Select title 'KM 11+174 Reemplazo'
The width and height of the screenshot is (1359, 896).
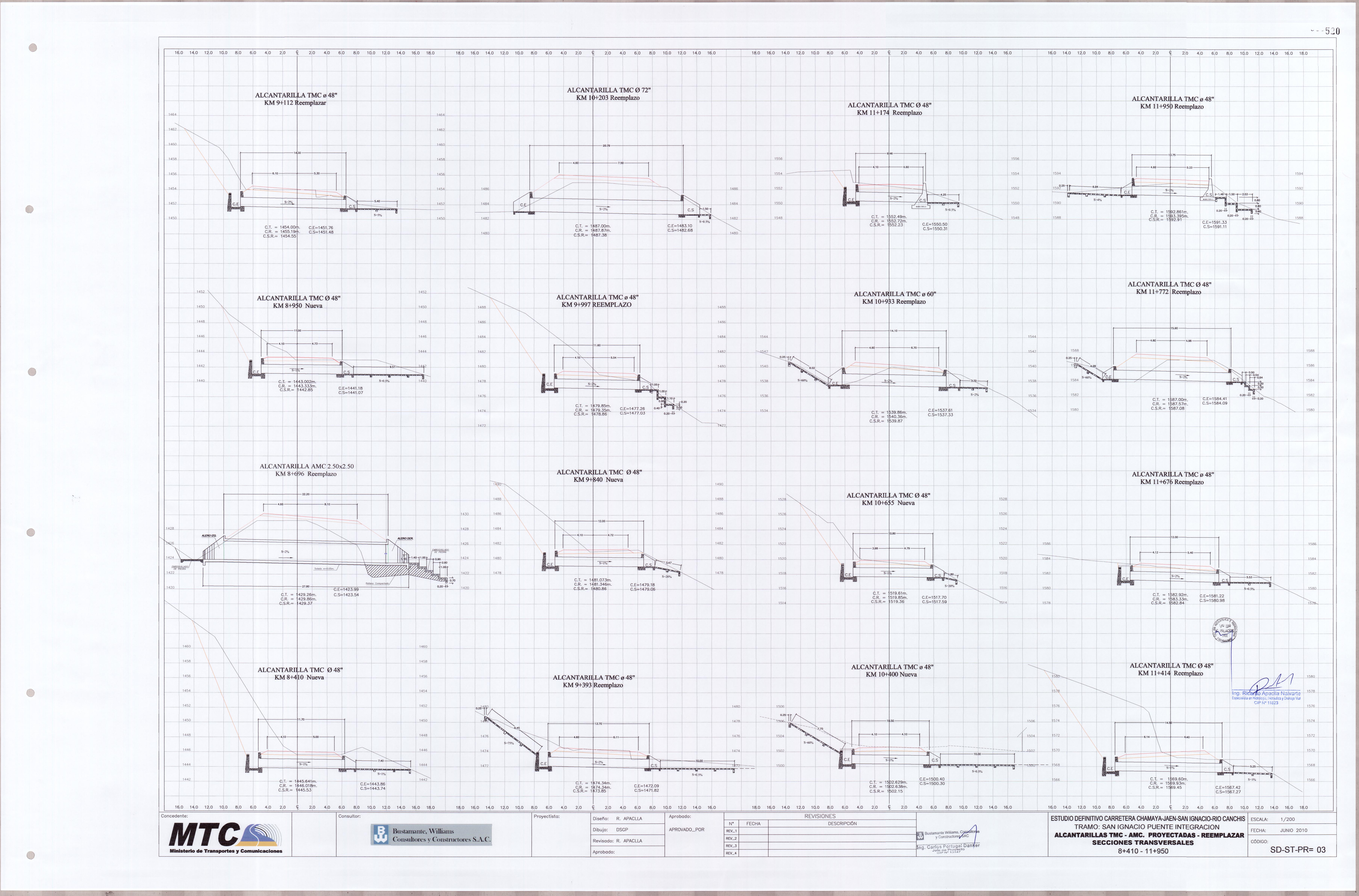click(889, 113)
